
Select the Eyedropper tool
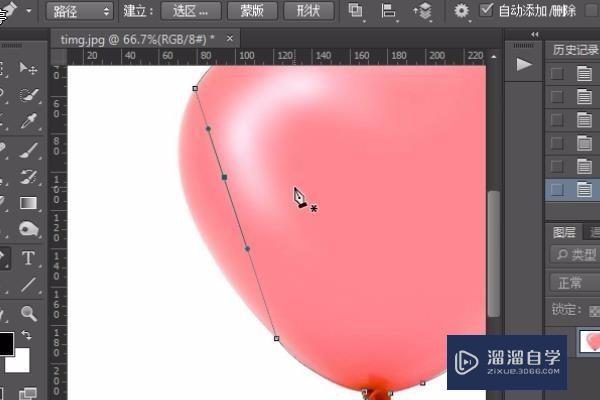pyautogui.click(x=29, y=121)
